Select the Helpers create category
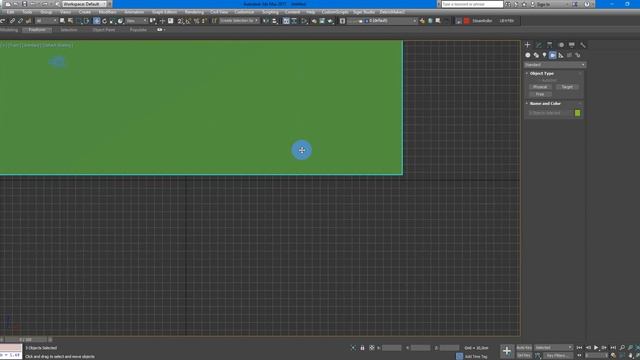Image resolution: width=640 pixels, height=360 pixels. coord(561,55)
